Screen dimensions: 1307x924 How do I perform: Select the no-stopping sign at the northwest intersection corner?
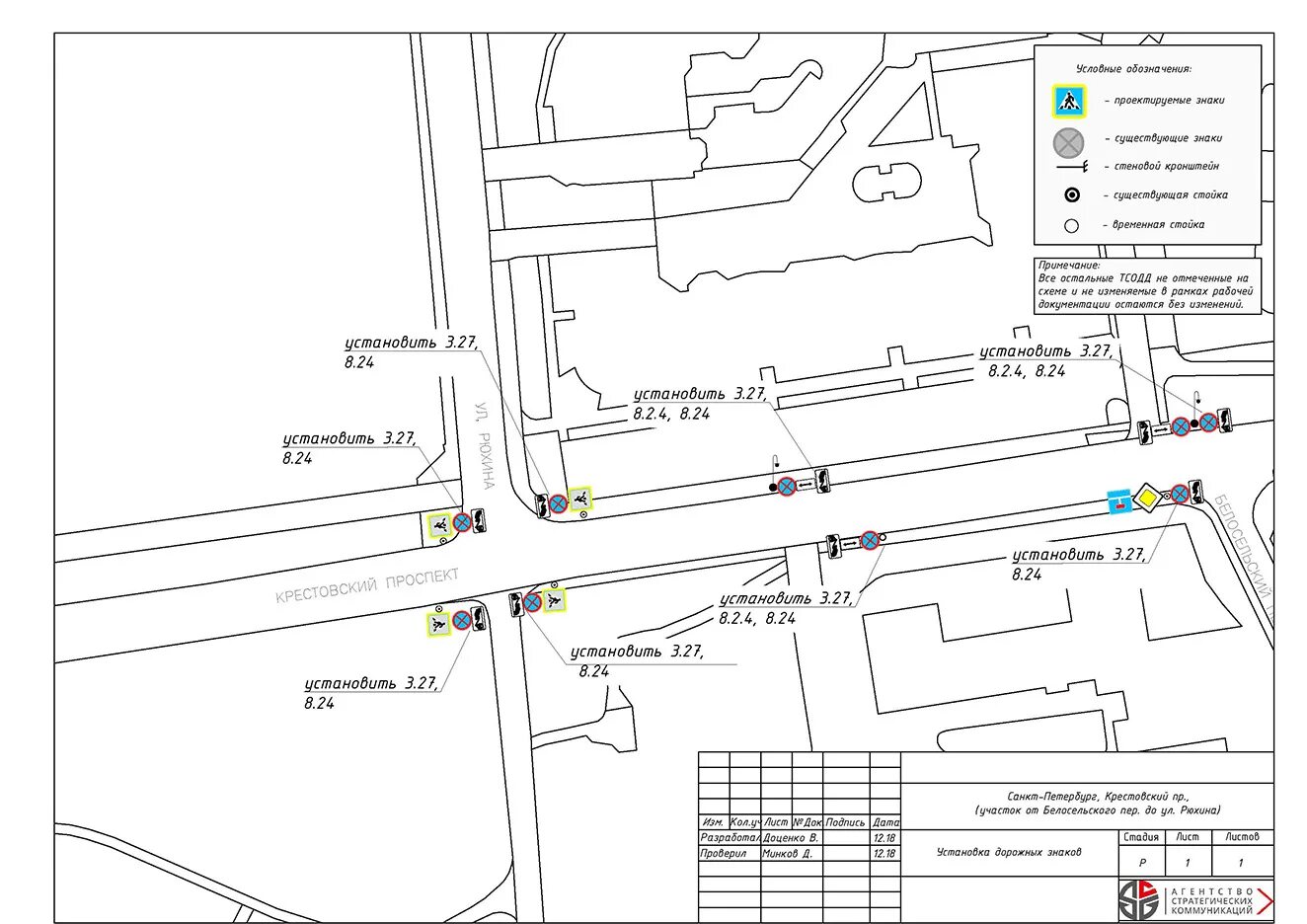(462, 522)
